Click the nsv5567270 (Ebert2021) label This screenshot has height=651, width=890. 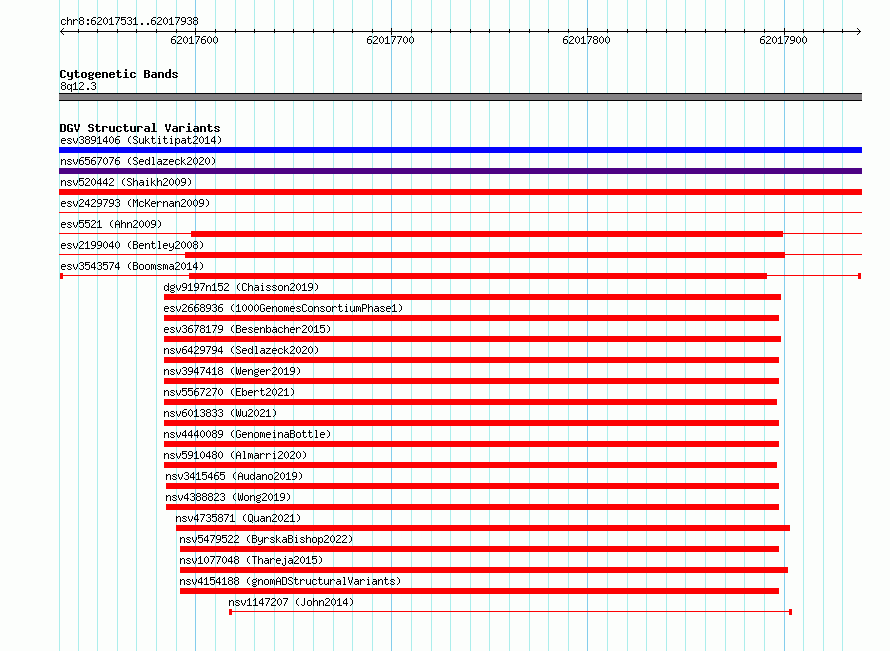coord(229,392)
